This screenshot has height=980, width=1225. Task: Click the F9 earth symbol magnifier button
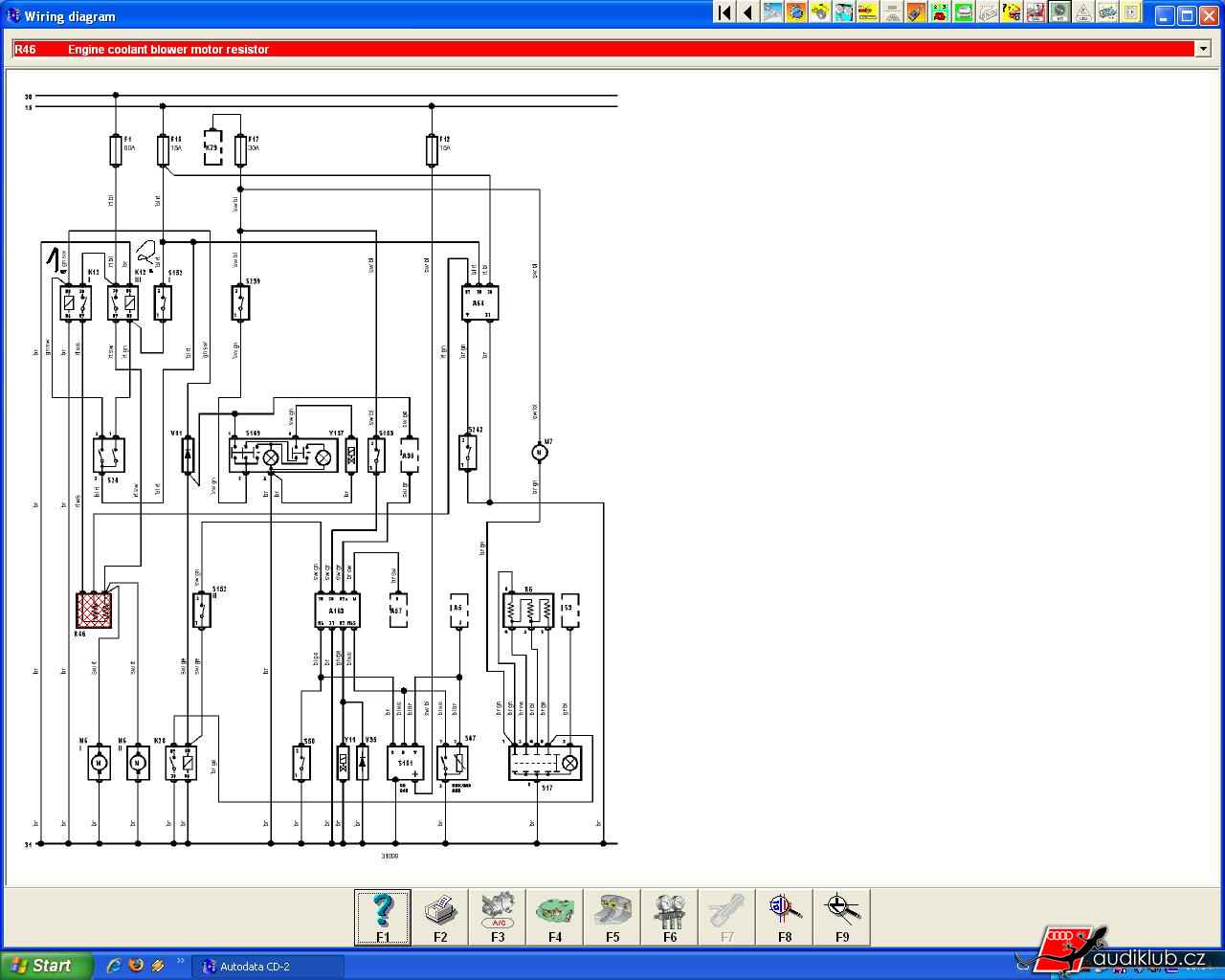click(x=842, y=917)
